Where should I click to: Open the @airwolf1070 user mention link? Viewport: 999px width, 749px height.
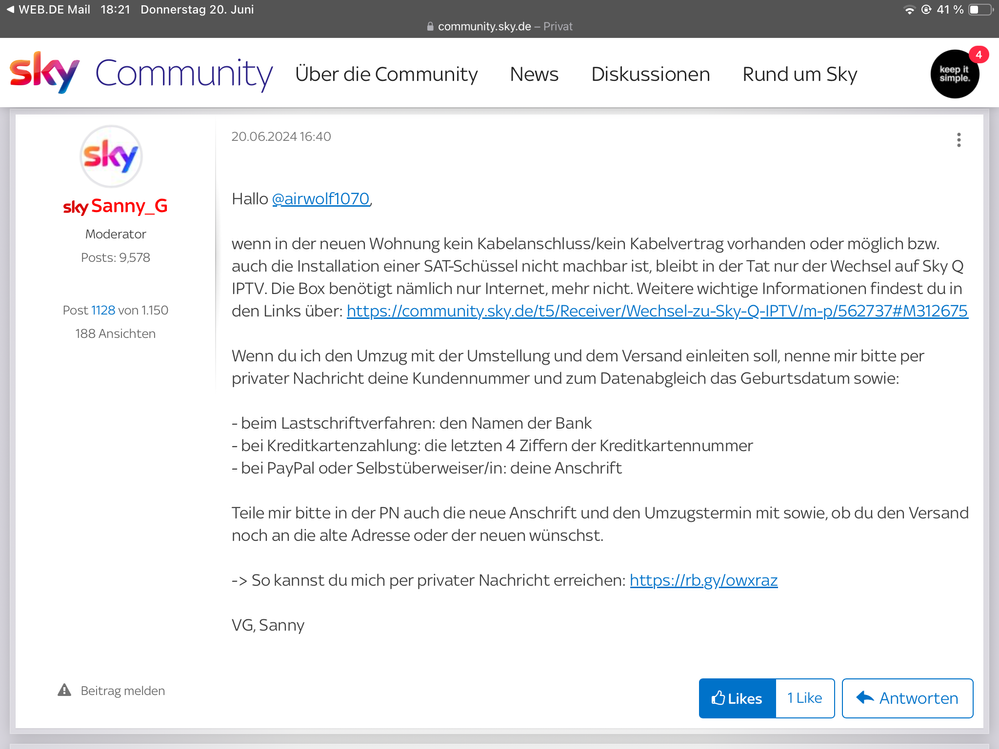[x=321, y=199]
